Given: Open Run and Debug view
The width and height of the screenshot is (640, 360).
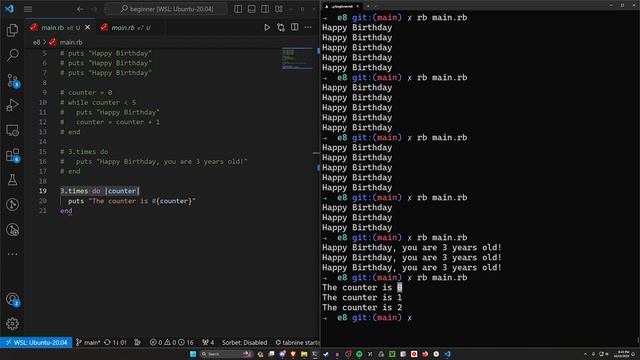Looking at the screenshot, I should click(12, 105).
